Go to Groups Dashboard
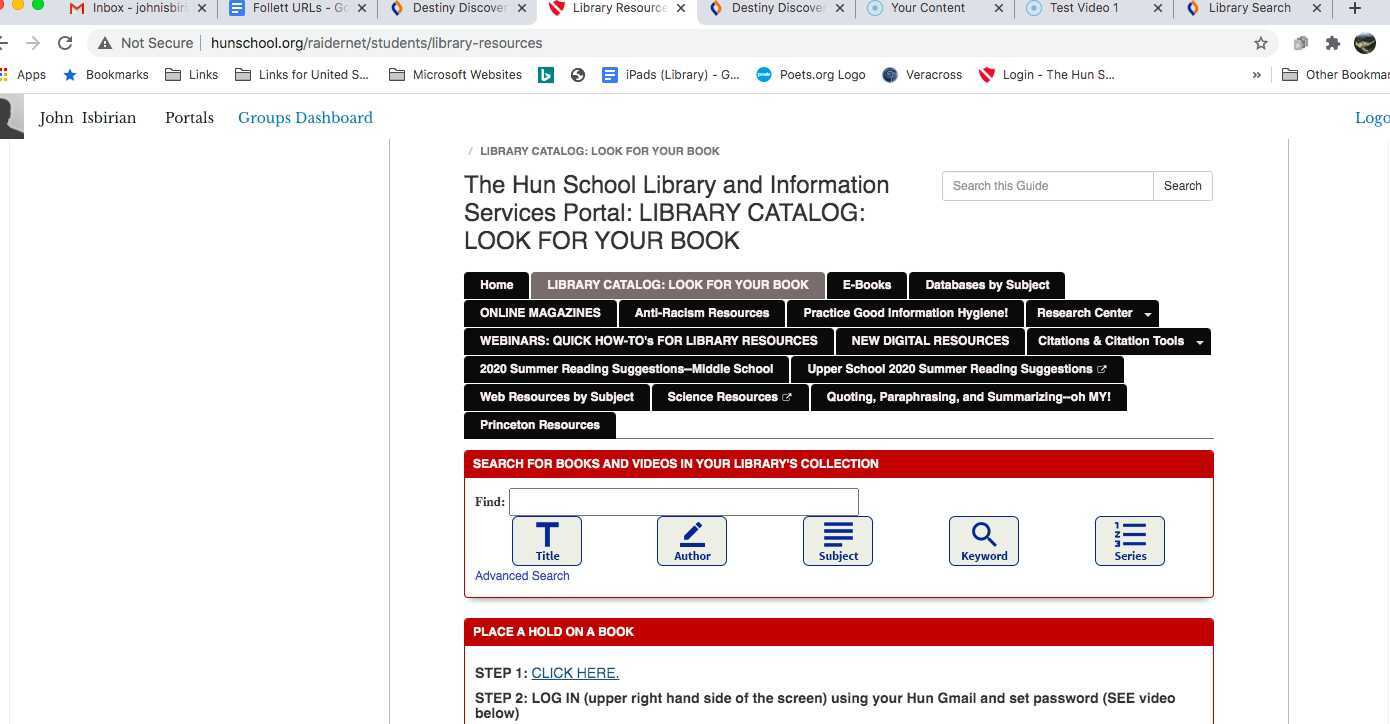Screen dimensions: 1390x724 tap(305, 118)
